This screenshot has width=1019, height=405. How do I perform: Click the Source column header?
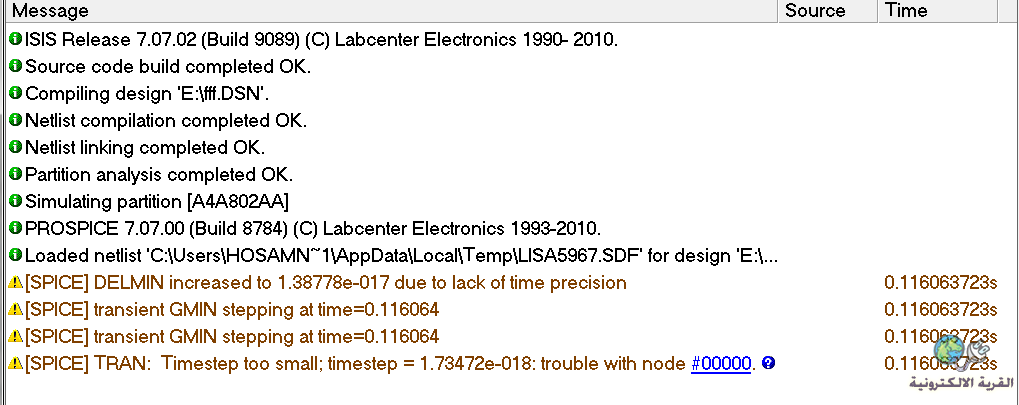coord(827,10)
